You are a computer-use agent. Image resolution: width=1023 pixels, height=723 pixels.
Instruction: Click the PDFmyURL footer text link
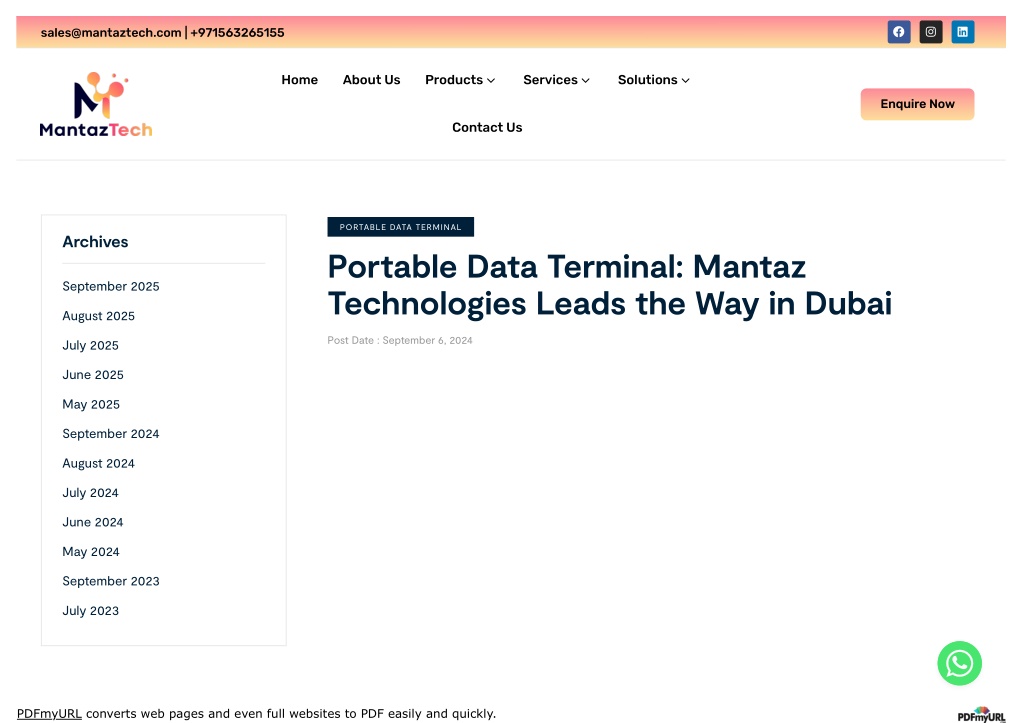click(x=49, y=714)
